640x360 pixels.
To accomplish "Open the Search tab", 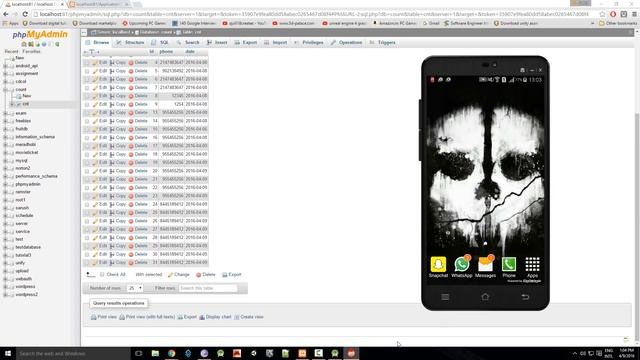I will tap(188, 42).
